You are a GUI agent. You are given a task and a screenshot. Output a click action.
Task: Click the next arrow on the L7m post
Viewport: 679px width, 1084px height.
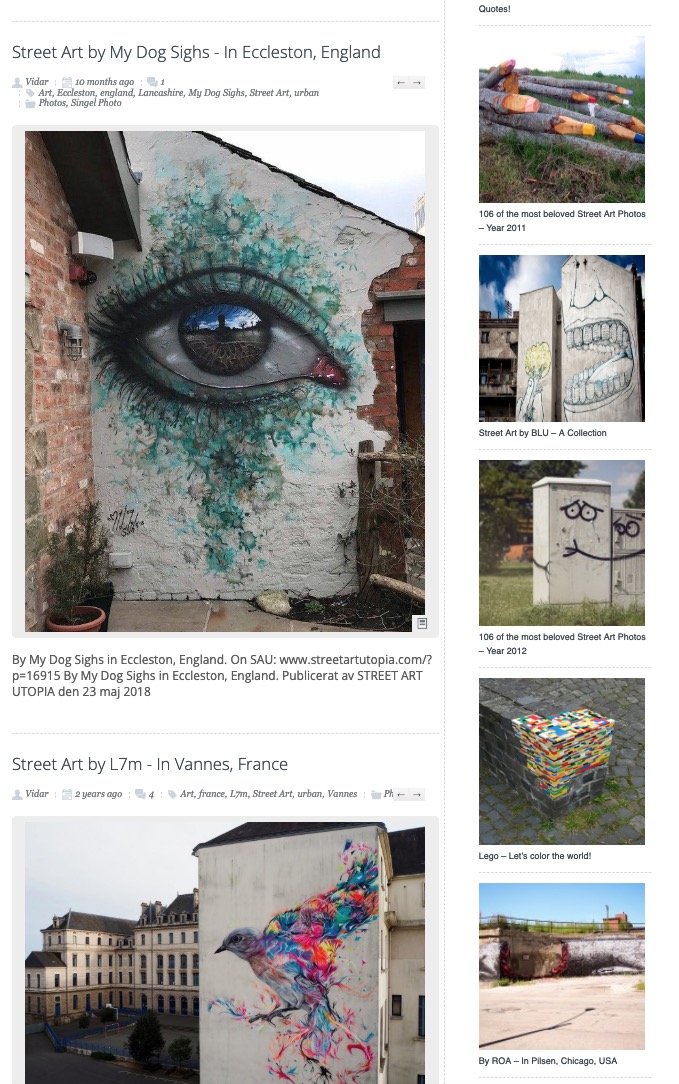coord(417,795)
